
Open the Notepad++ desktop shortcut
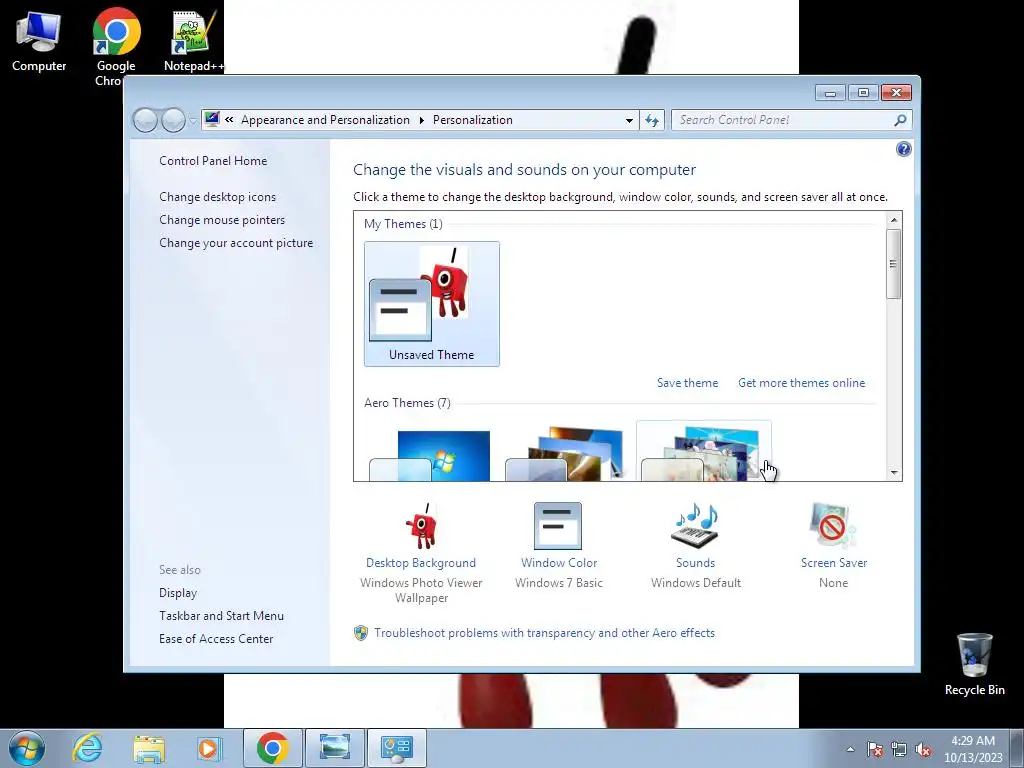click(x=193, y=42)
